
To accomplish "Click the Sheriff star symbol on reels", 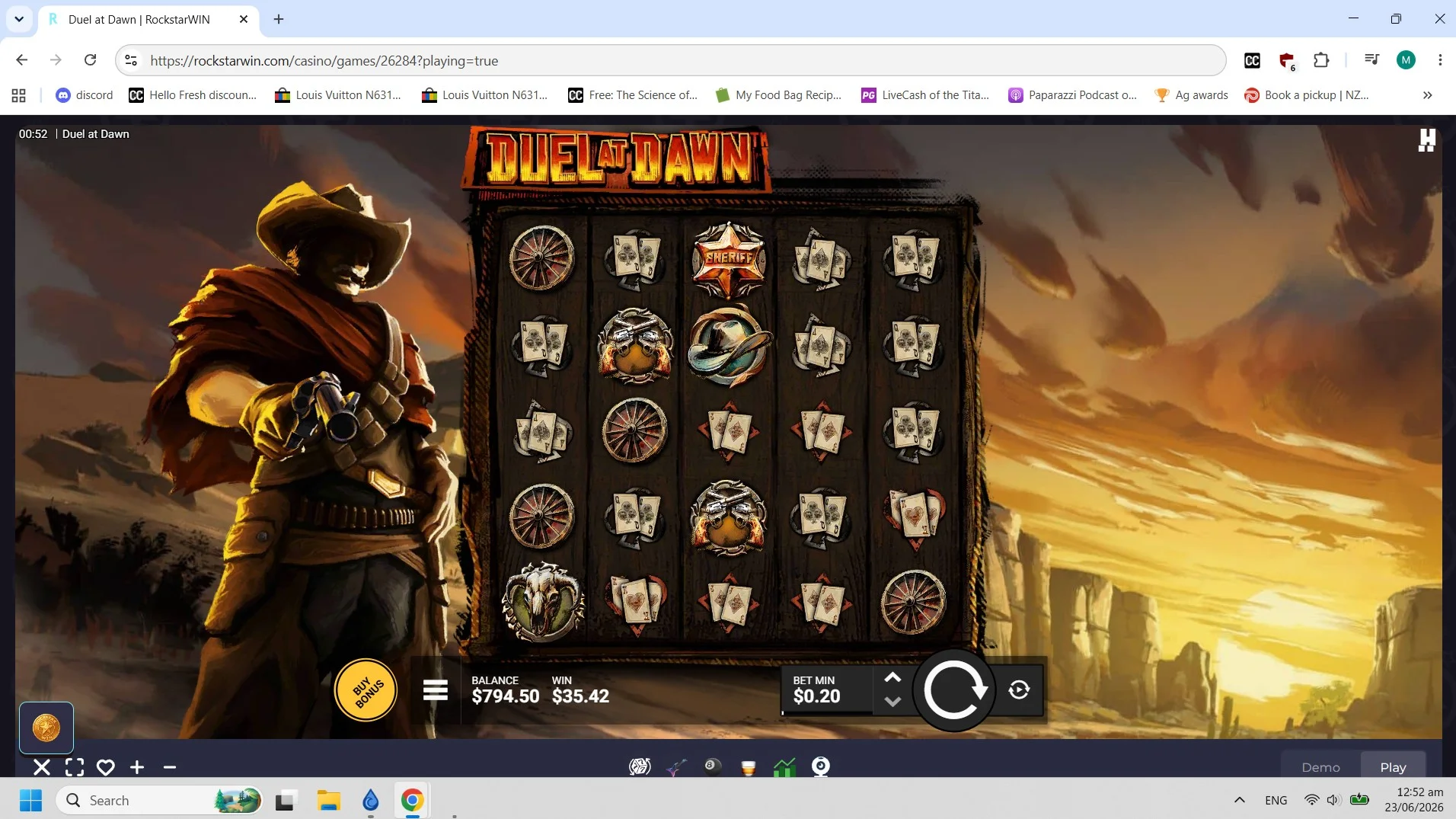I will 728,259.
